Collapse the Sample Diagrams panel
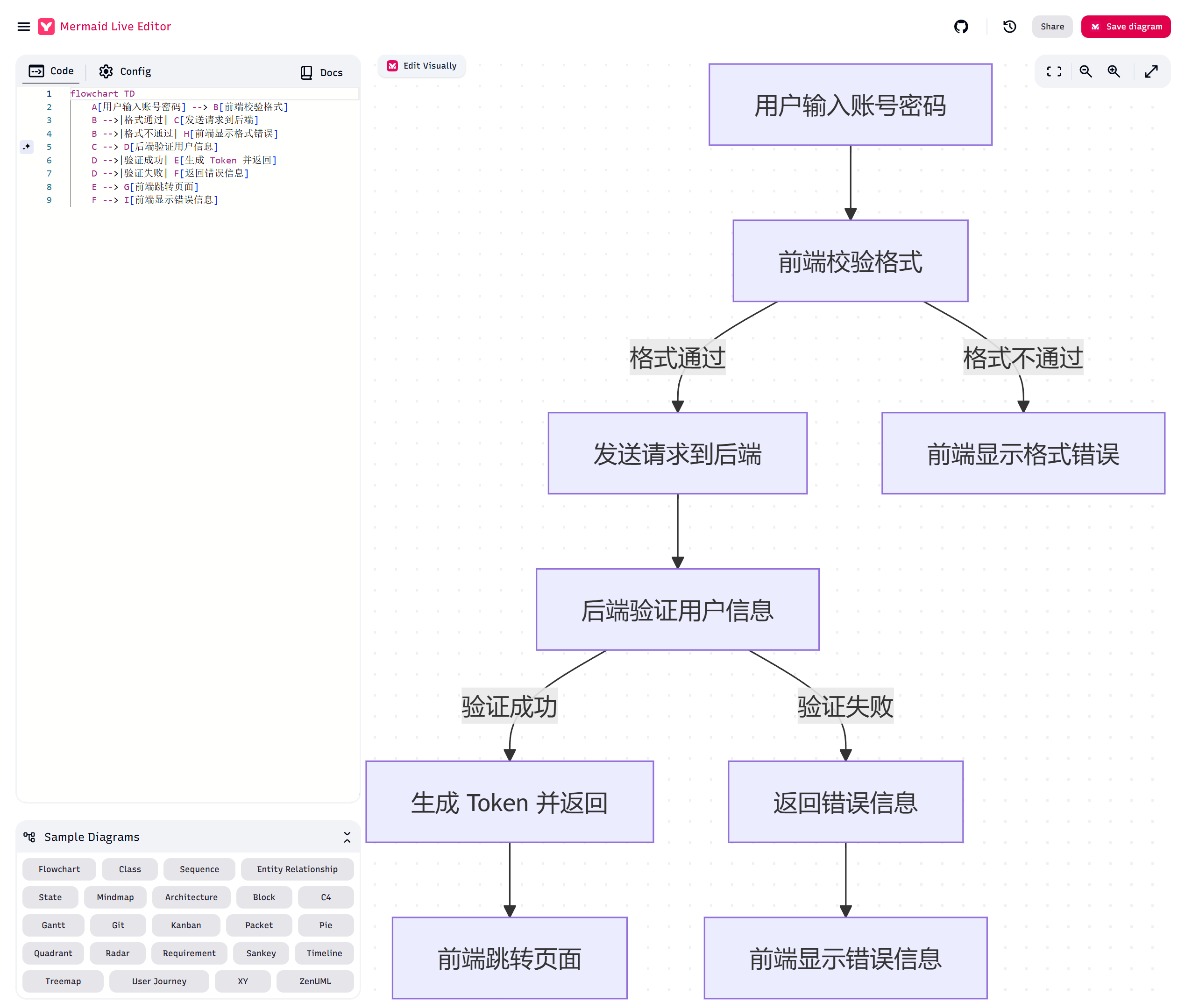Image resolution: width=1185 pixels, height=1008 pixels. (x=347, y=837)
